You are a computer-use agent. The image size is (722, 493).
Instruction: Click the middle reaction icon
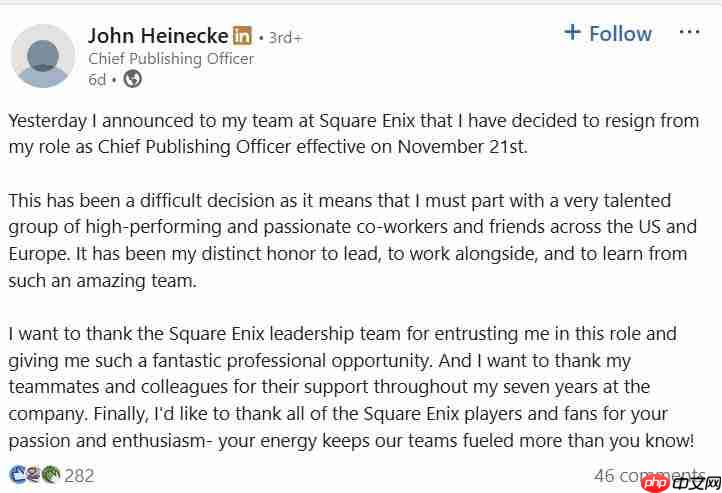point(33,475)
